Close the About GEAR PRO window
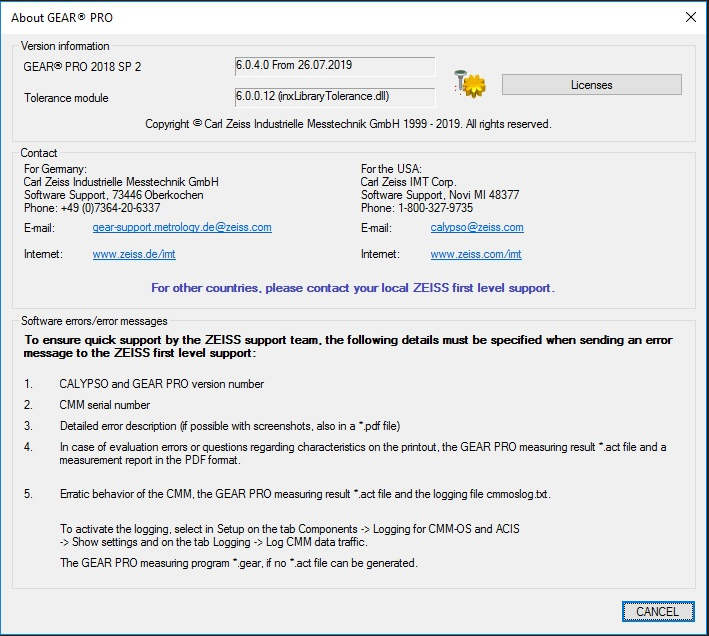This screenshot has width=709, height=636. tap(690, 17)
